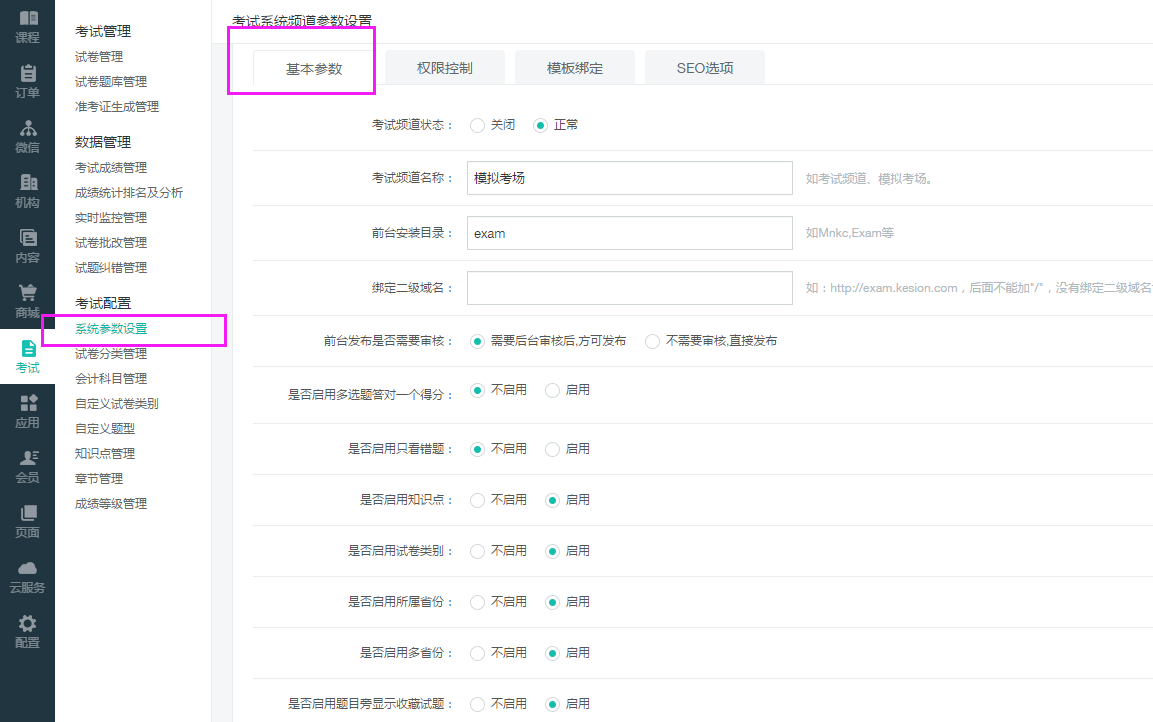
Task: Click the 应用 (Apps) sidebar icon
Action: [27, 404]
